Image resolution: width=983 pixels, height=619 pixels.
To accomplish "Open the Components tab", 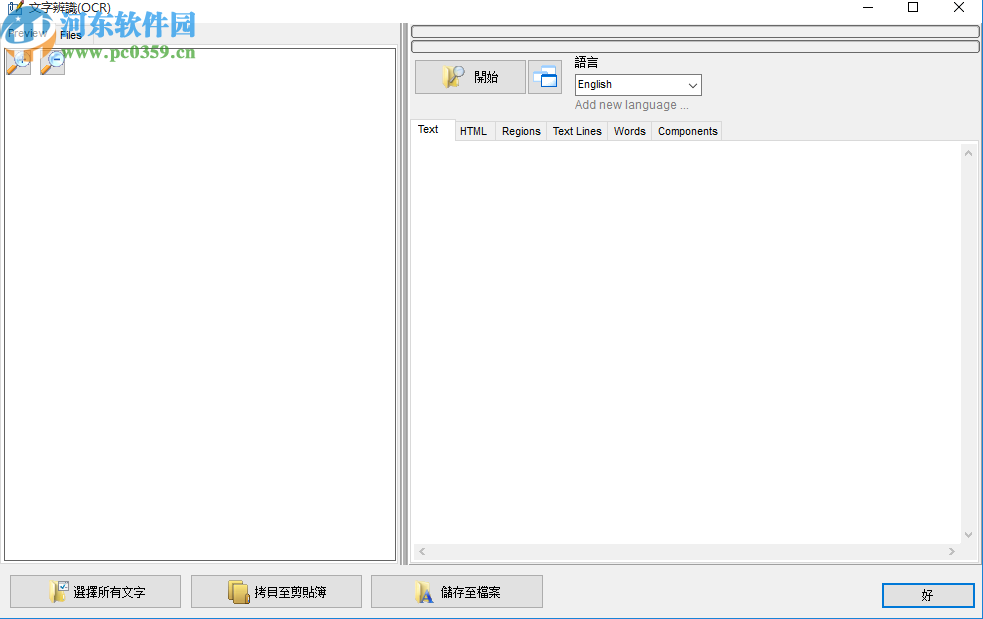I will (x=686, y=131).
